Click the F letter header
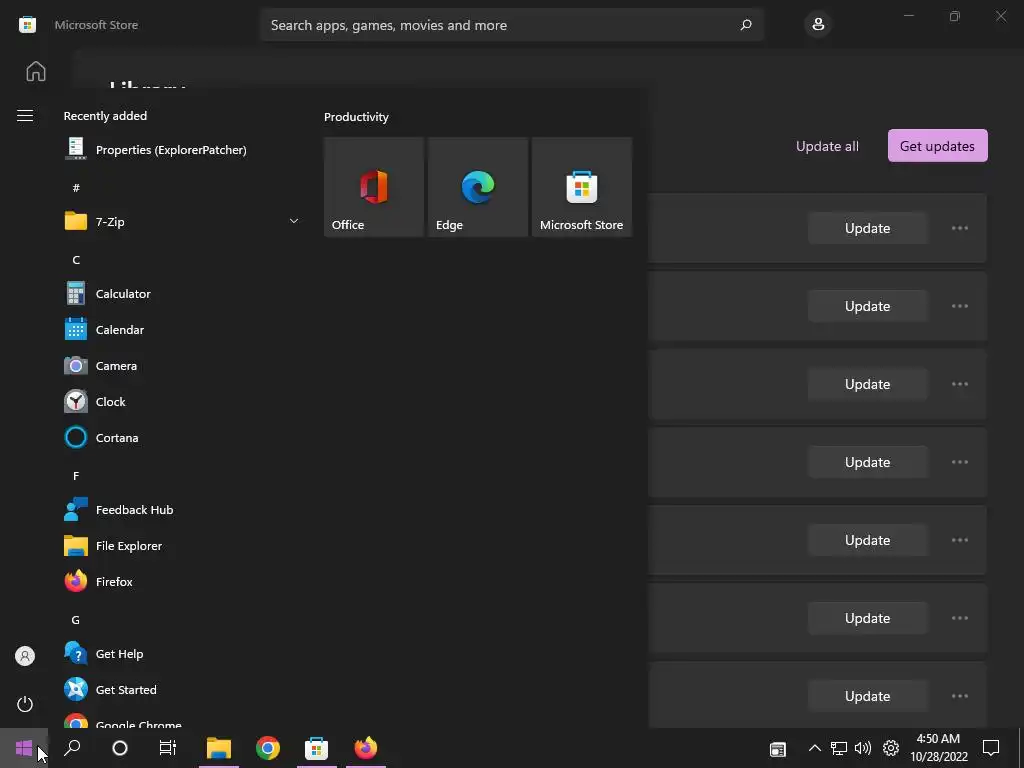 (x=76, y=476)
